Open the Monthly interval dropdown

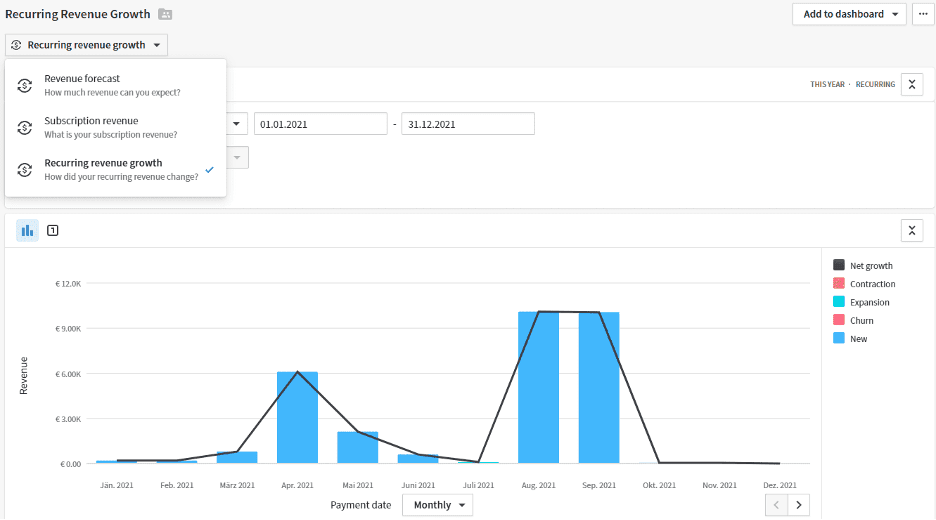[438, 505]
